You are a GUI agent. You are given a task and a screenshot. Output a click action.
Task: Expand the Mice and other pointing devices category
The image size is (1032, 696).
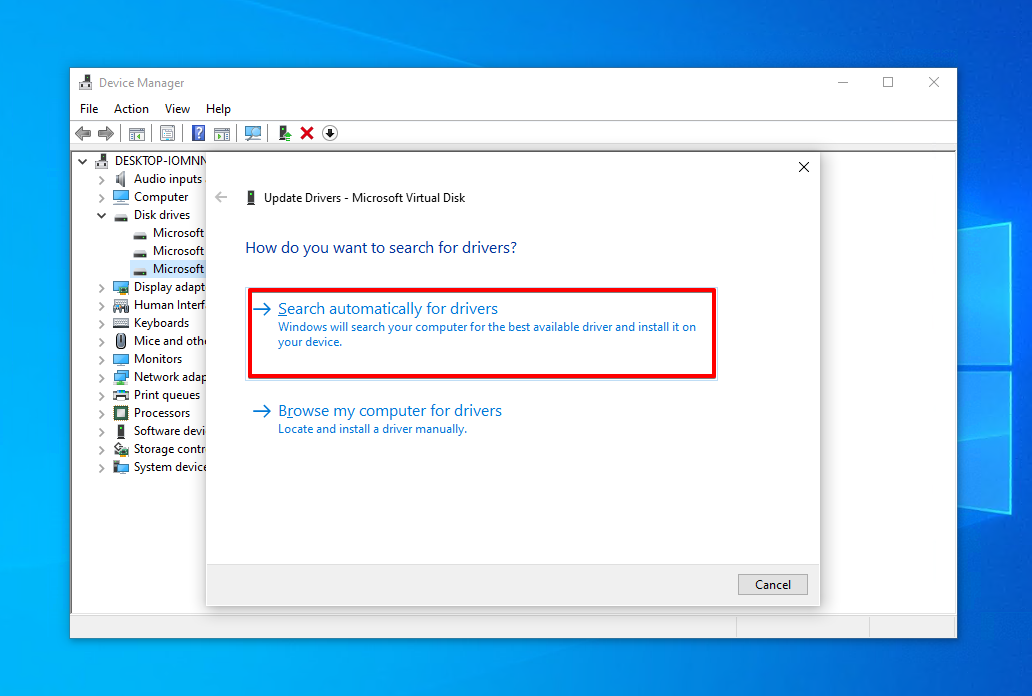[101, 342]
